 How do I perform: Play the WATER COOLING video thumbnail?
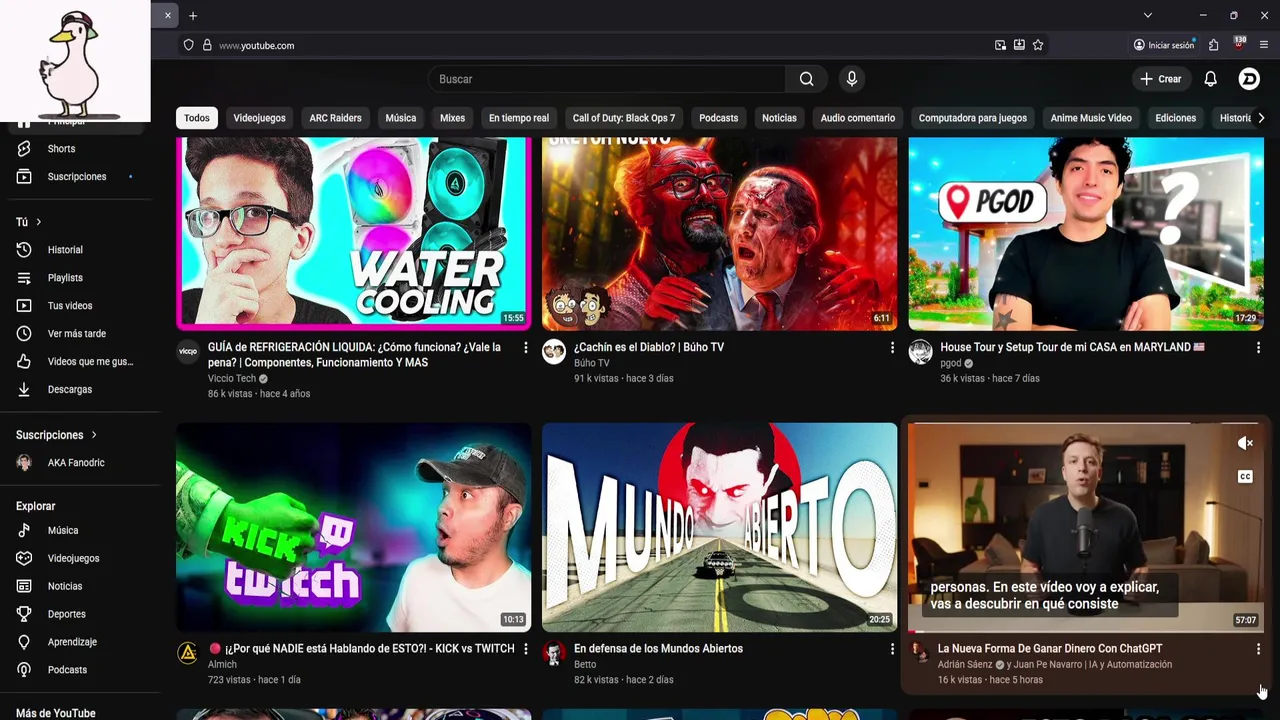pos(354,234)
